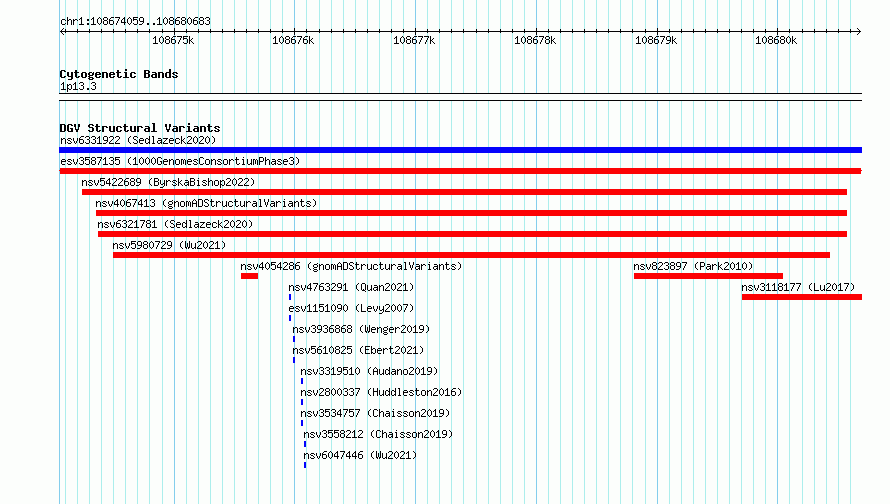
Task: Click the red nsv3118177 variant bar
Action: click(802, 297)
